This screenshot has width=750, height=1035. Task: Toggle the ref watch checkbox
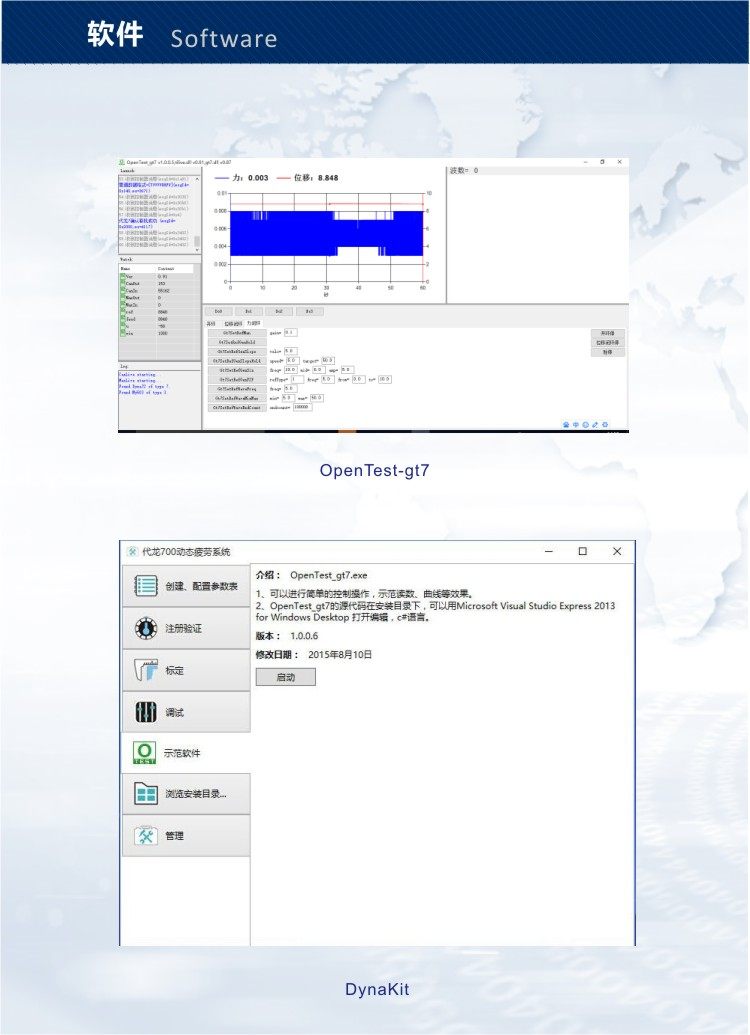coord(122,312)
